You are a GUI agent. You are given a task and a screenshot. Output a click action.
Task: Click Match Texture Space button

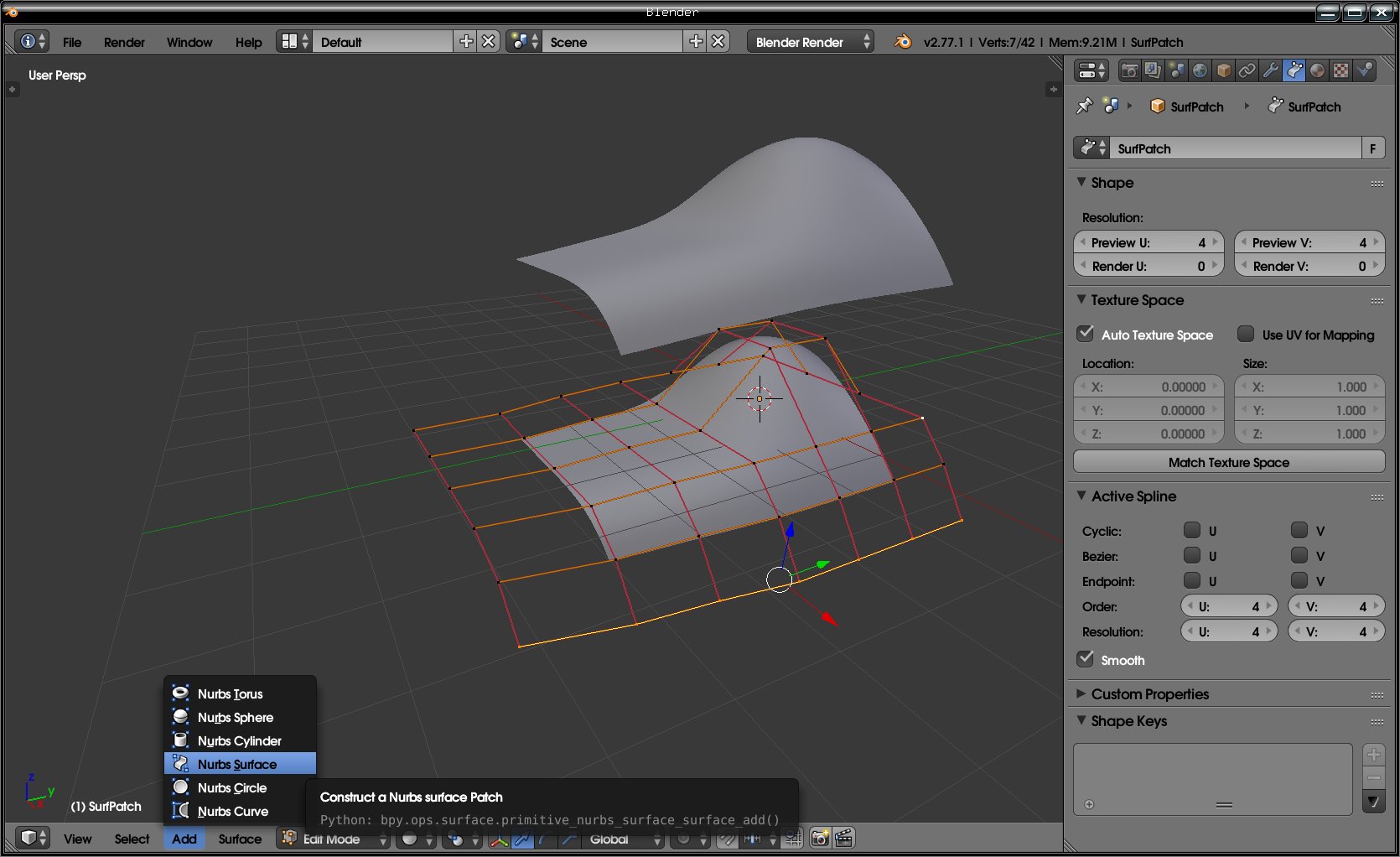pyautogui.click(x=1228, y=462)
